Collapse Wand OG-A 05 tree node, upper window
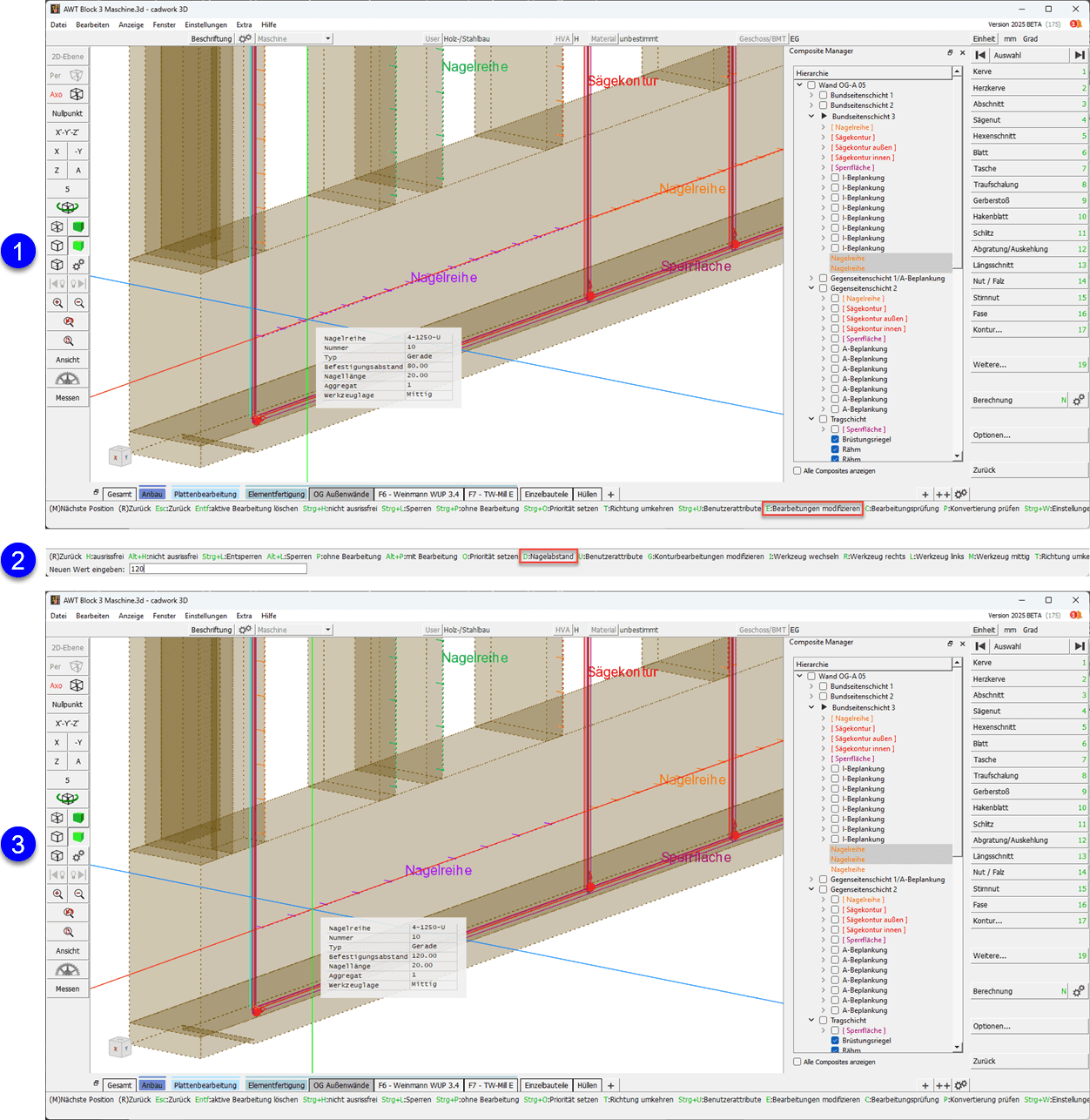 799,85
